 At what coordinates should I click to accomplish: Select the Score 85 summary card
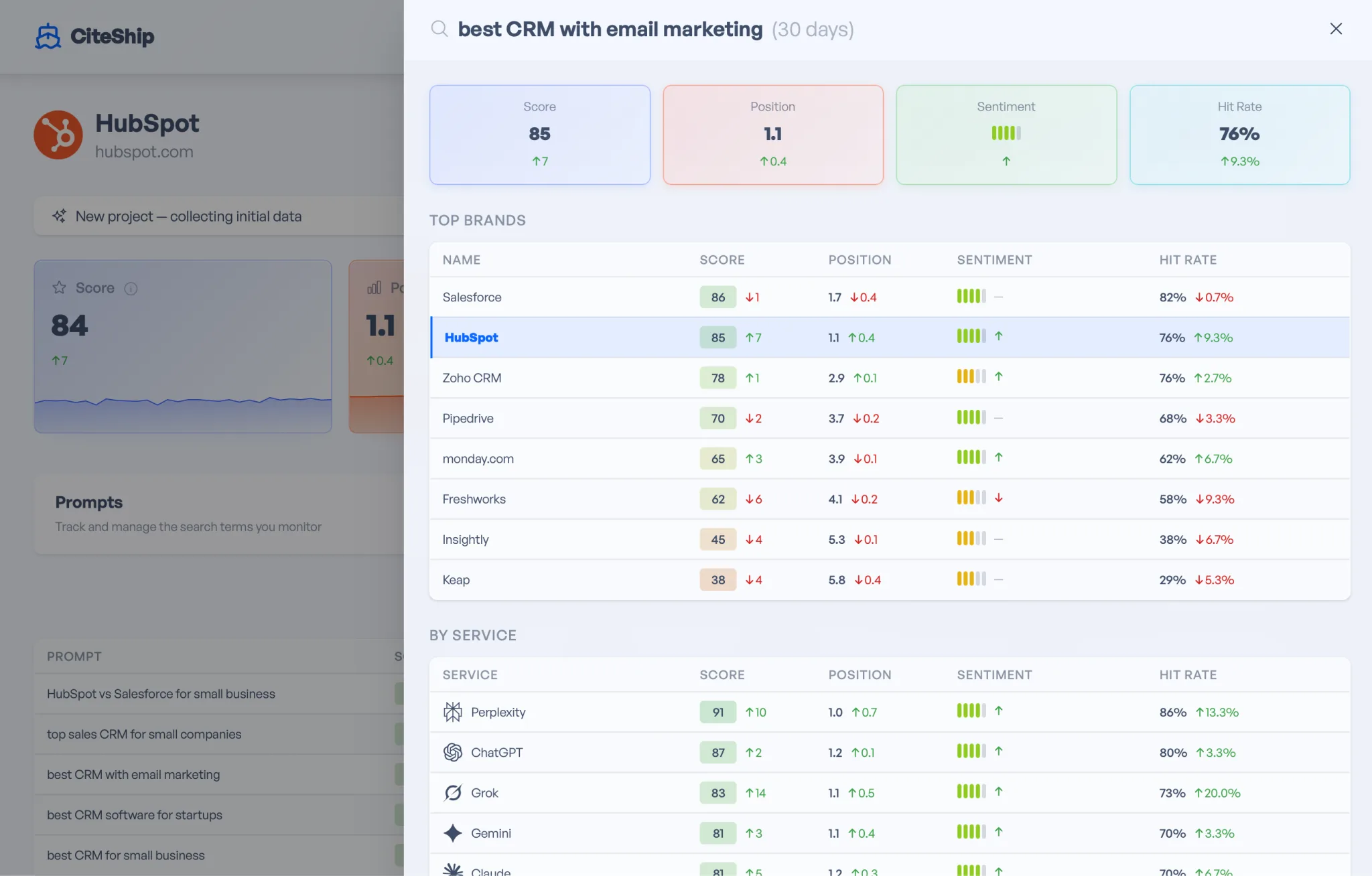pyautogui.click(x=540, y=135)
